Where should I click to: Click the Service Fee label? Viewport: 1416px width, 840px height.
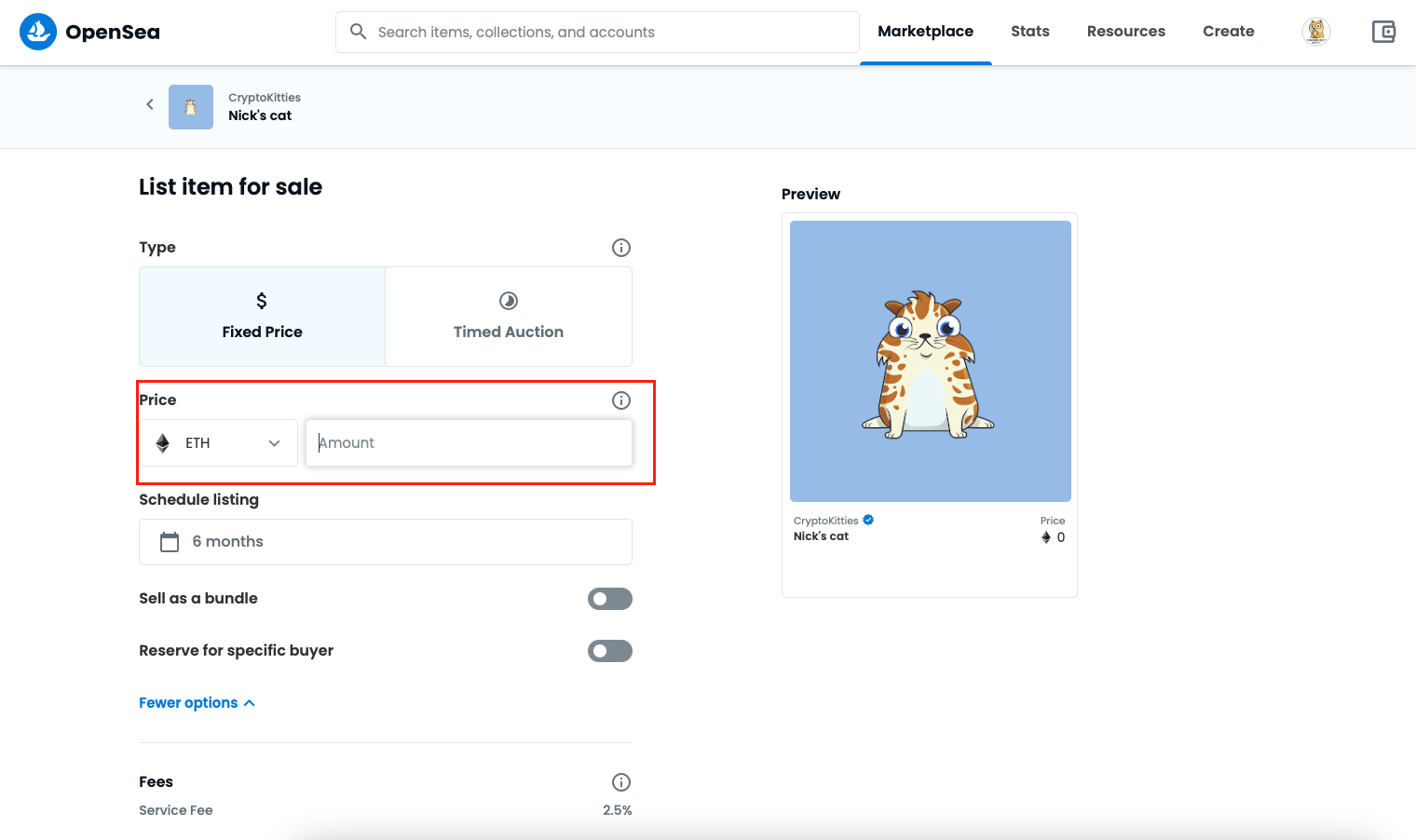176,810
